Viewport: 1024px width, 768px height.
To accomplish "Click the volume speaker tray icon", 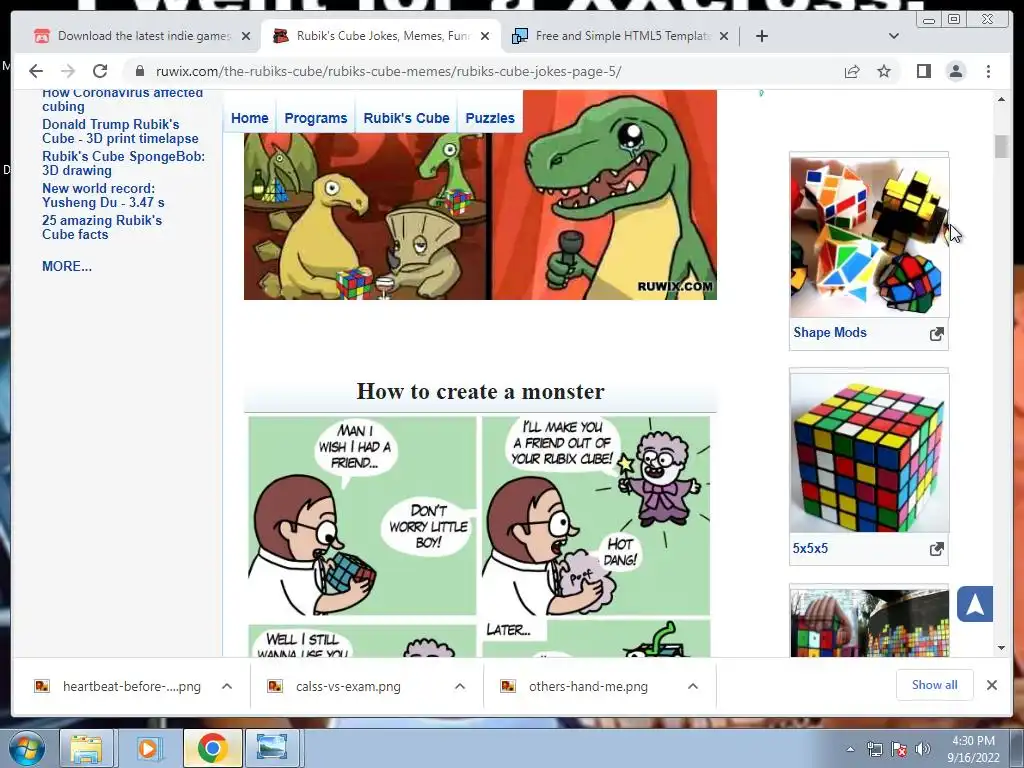I will tap(923, 749).
